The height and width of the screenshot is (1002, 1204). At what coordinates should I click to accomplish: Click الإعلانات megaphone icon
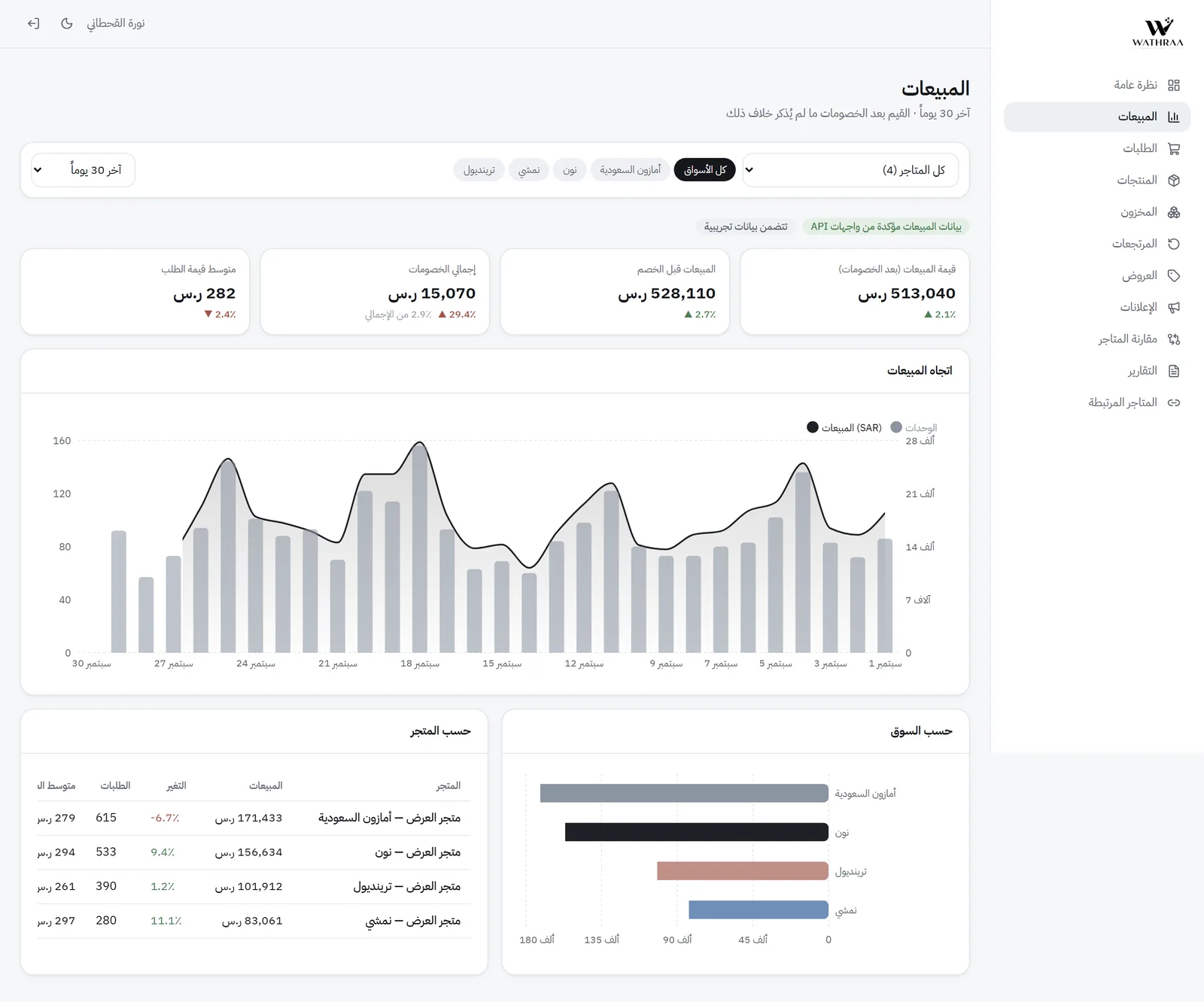pos(1174,307)
